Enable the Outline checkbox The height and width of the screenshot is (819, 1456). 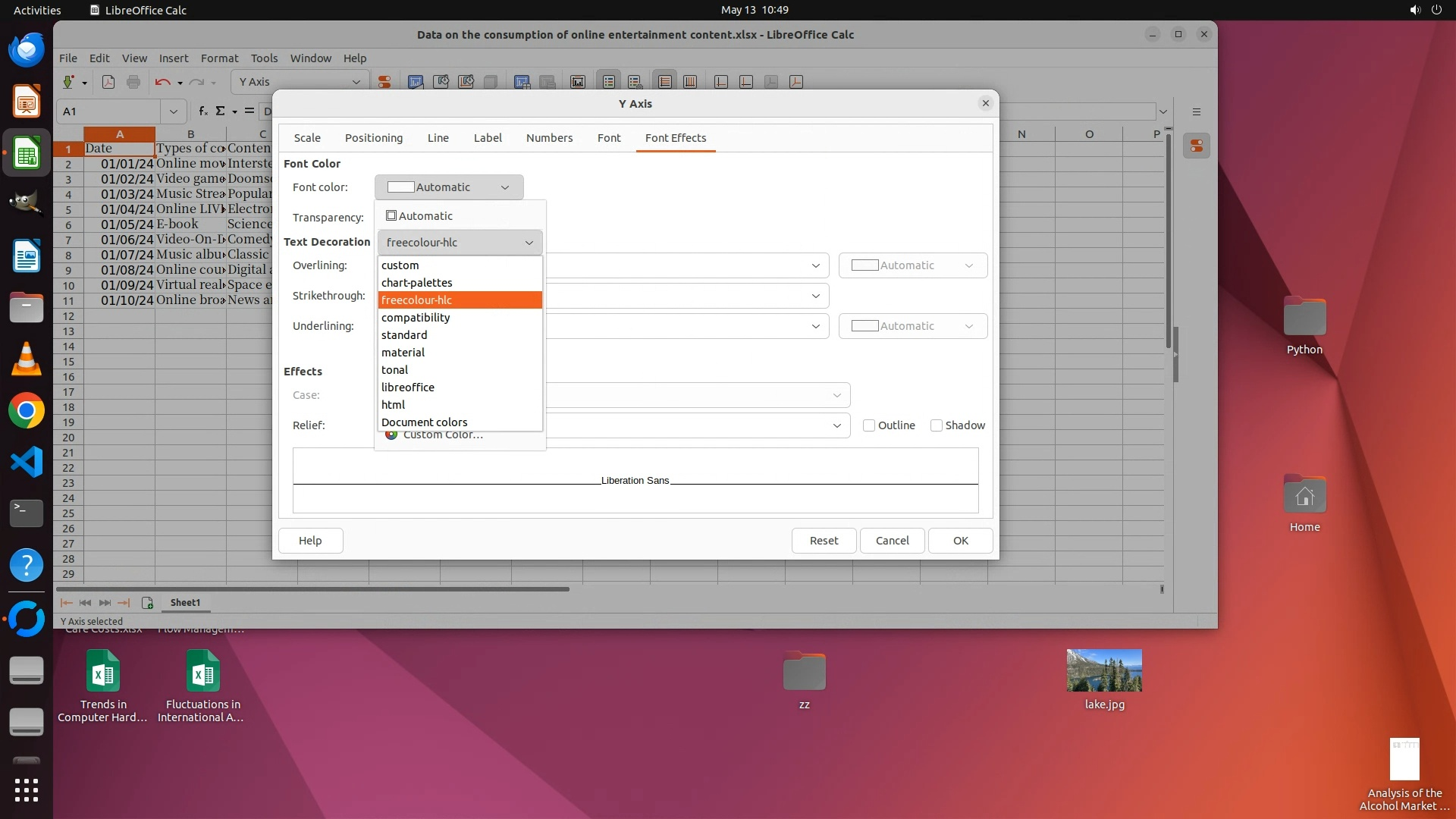pyautogui.click(x=869, y=425)
